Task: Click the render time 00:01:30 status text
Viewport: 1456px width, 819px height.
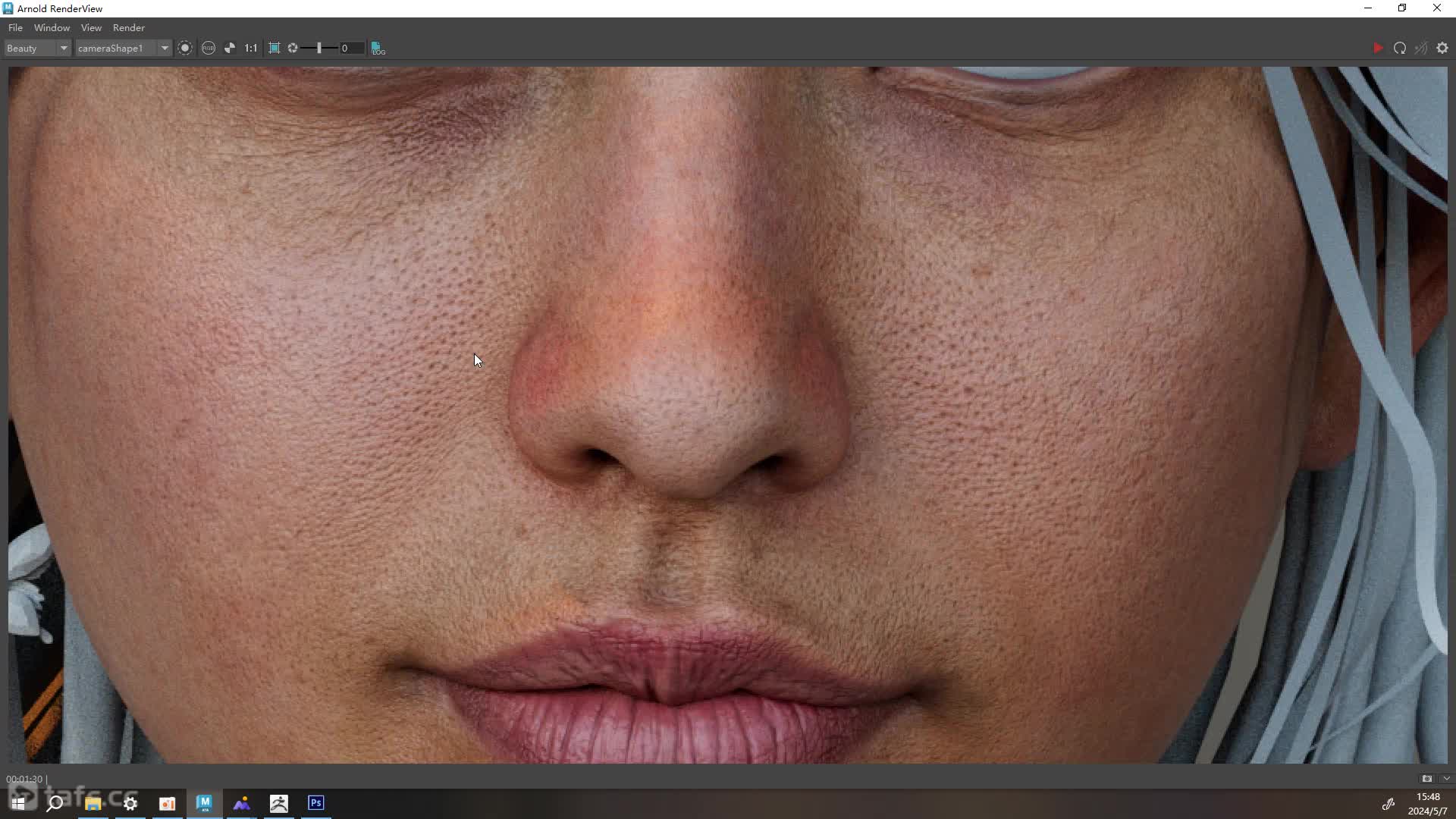Action: tap(24, 779)
